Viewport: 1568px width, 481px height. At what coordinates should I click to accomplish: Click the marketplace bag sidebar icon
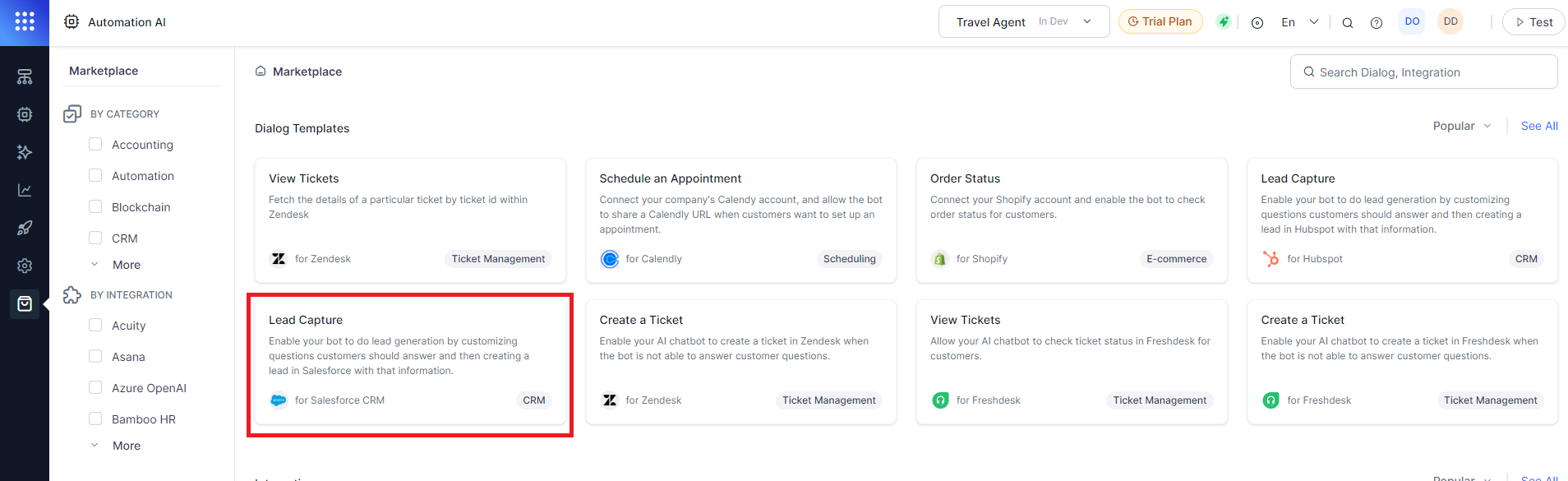tap(25, 304)
